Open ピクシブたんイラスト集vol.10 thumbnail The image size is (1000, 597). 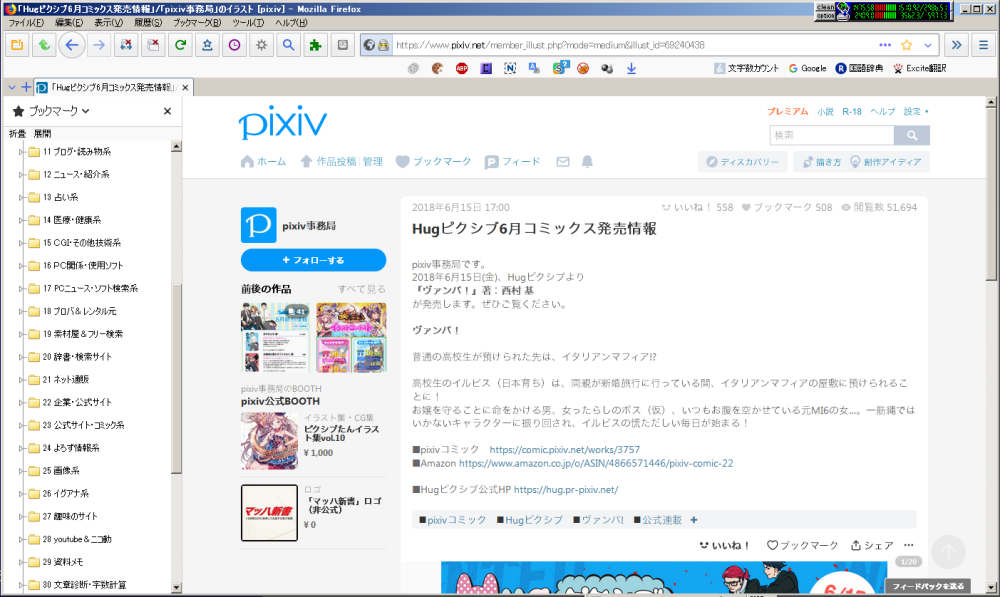[x=269, y=441]
